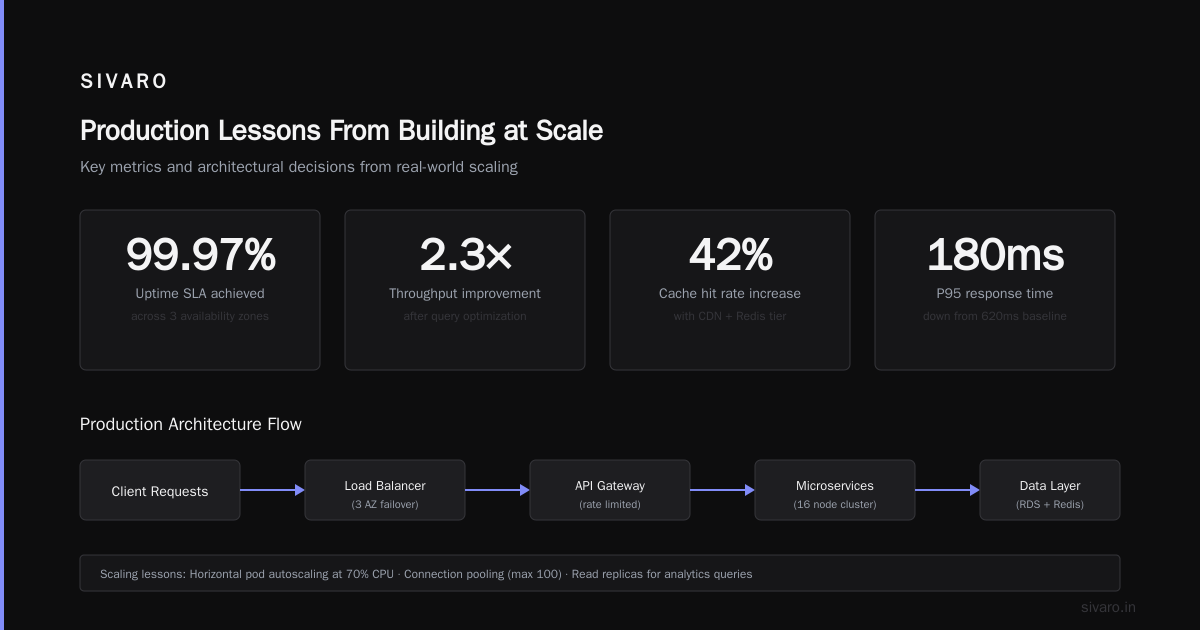Click the sivaro.in link

1108,607
